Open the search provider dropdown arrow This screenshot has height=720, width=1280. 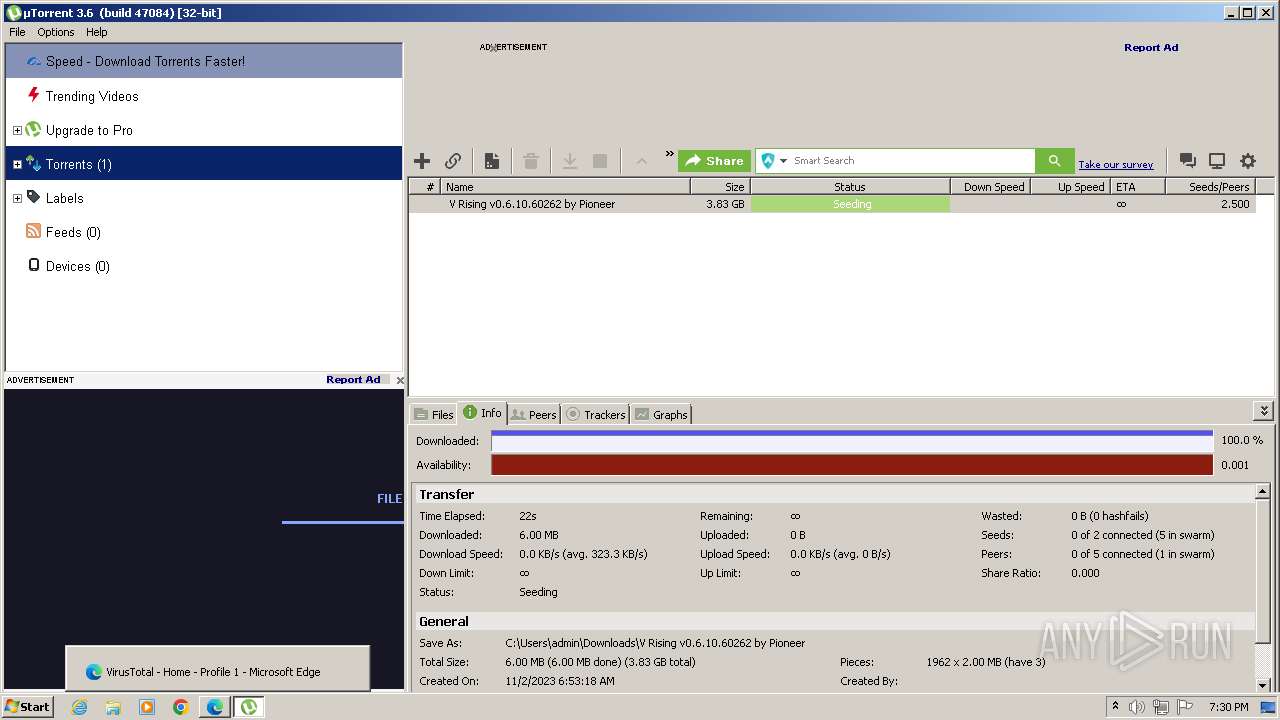tap(784, 161)
